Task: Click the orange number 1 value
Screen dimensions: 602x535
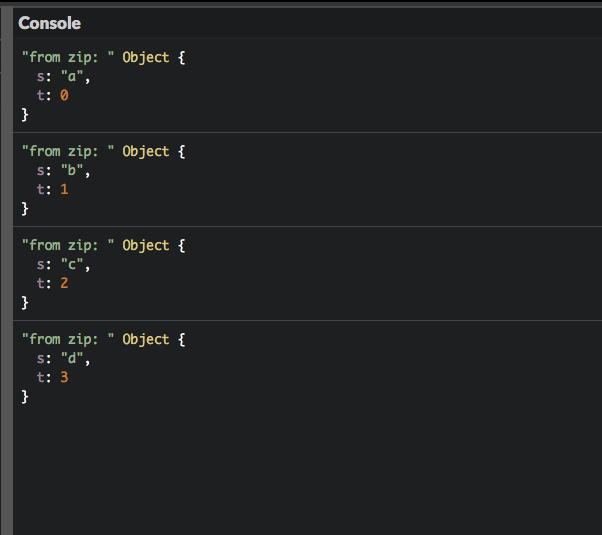Action: coord(64,190)
